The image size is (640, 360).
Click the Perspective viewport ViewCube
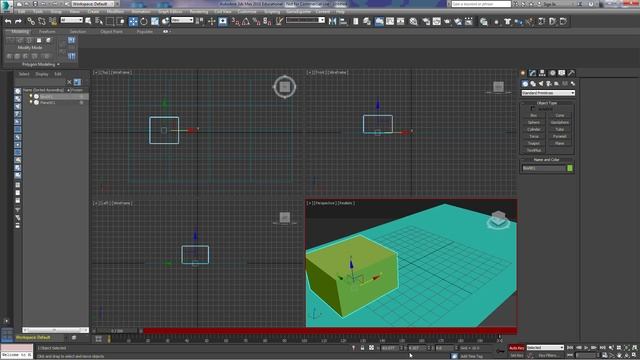pos(498,220)
